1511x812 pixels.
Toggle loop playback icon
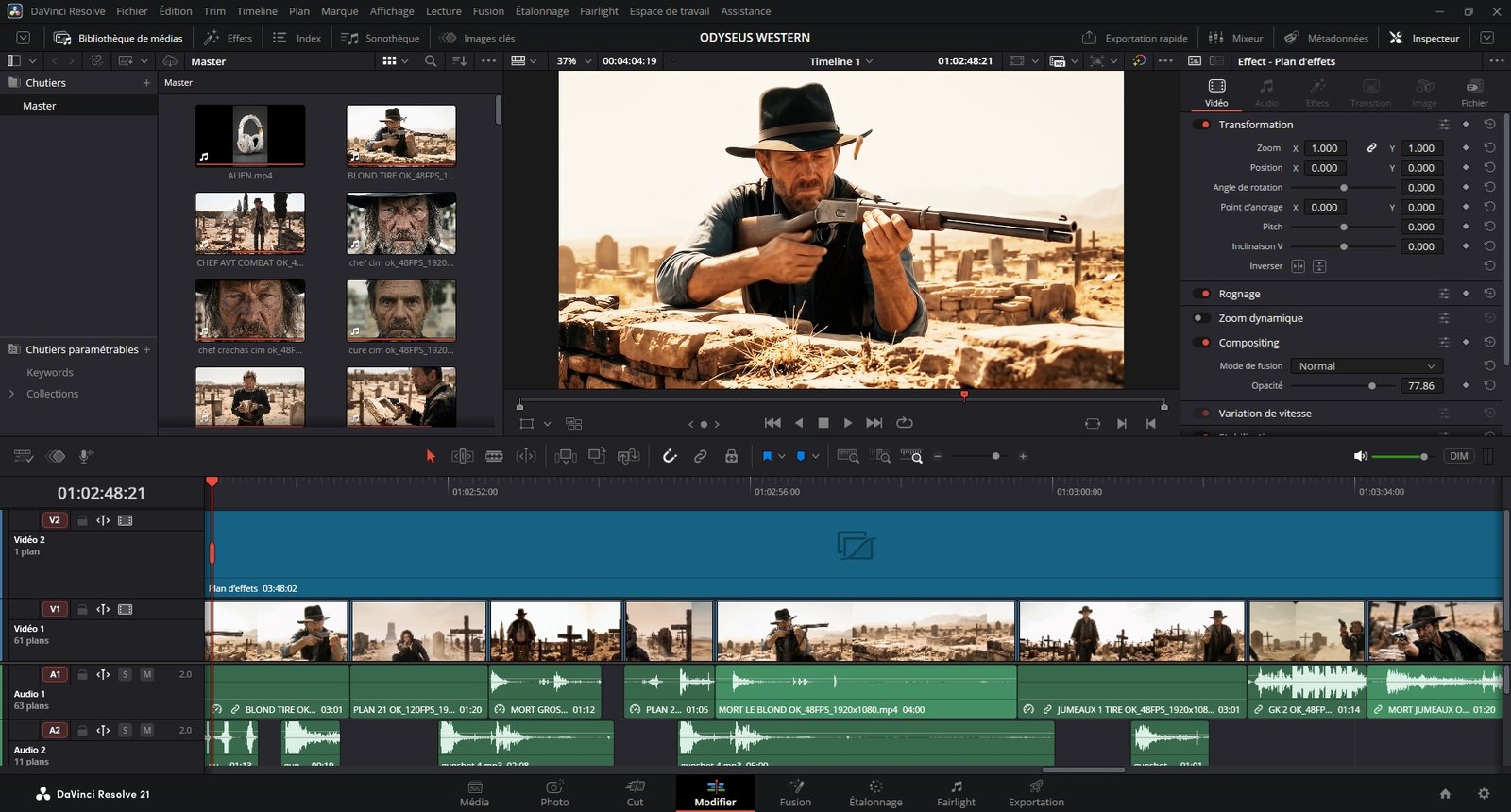905,423
